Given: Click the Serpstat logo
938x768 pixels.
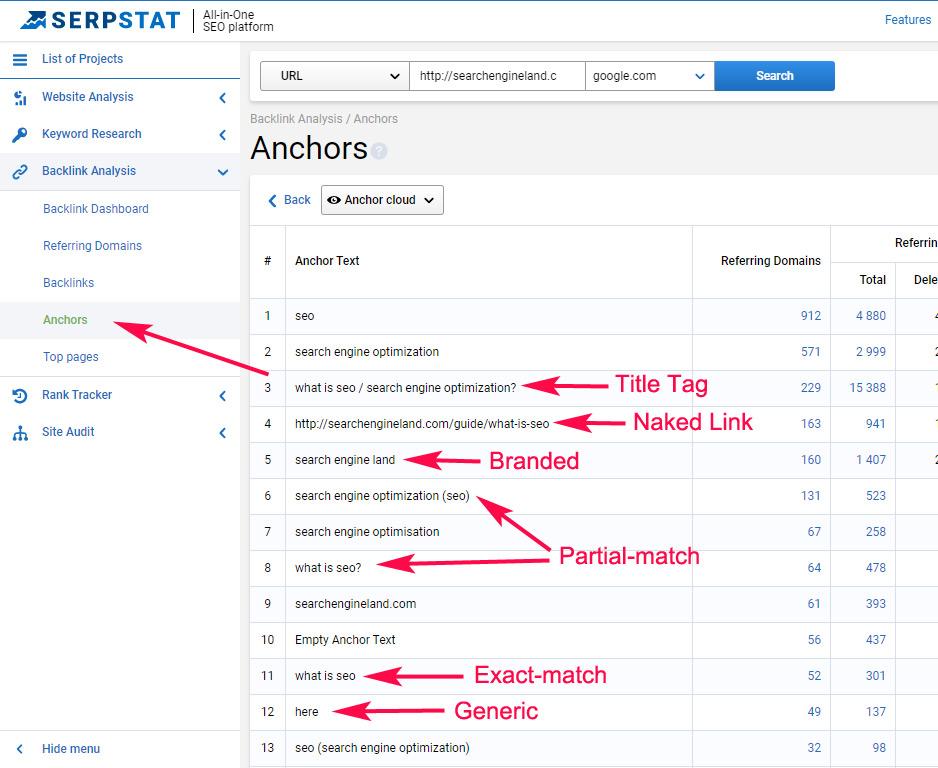Looking at the screenshot, I should click(x=99, y=20).
